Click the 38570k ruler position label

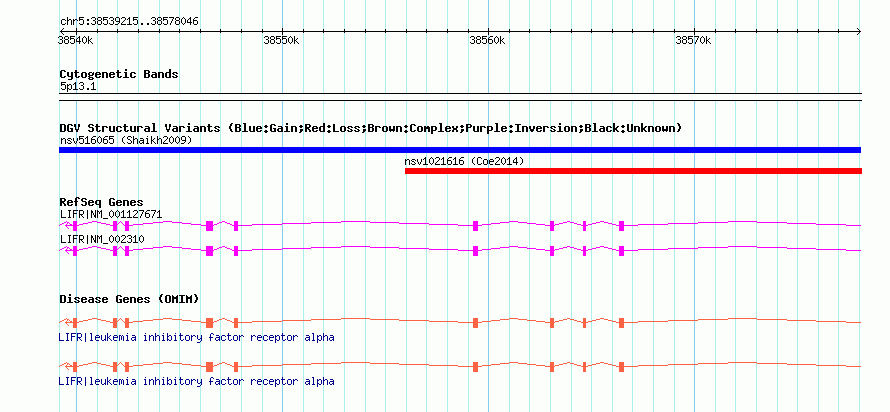coord(693,41)
